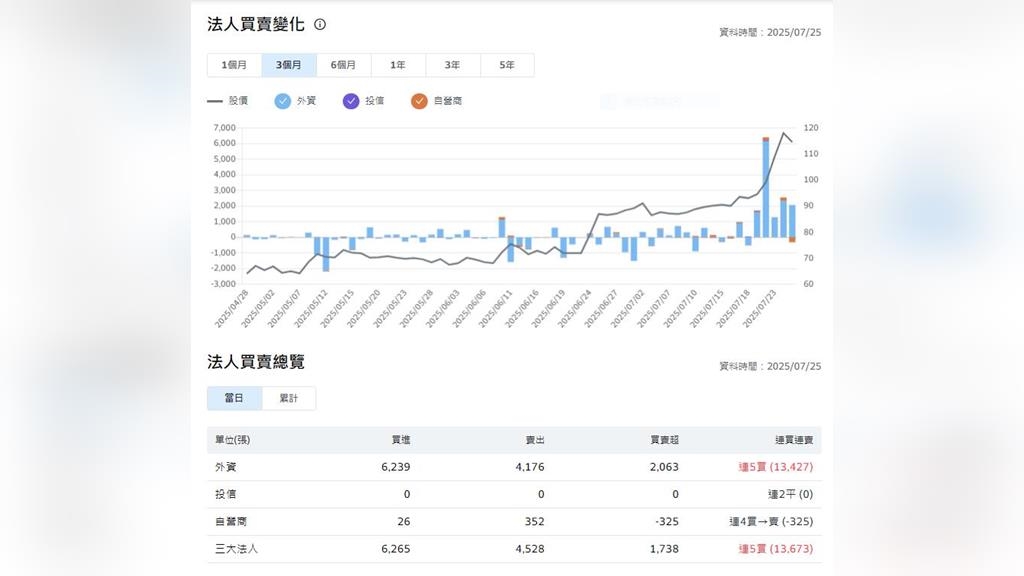Select the 3個月 time range tab

click(289, 65)
